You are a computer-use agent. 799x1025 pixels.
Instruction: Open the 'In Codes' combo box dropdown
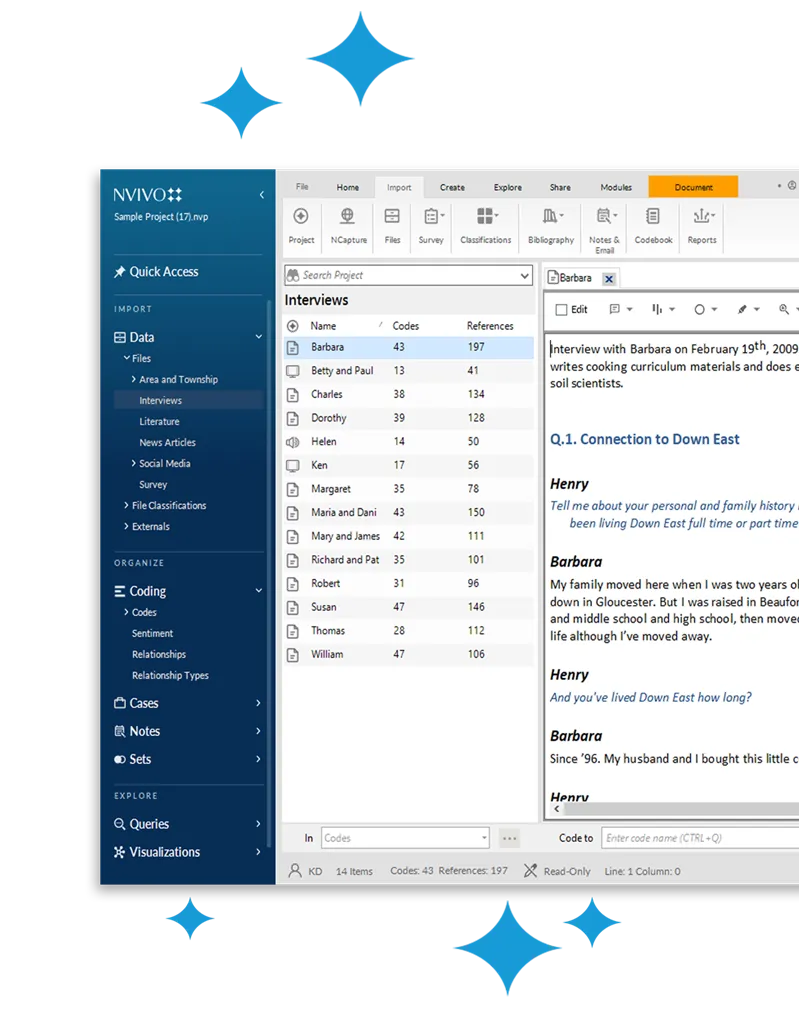pyautogui.click(x=484, y=839)
